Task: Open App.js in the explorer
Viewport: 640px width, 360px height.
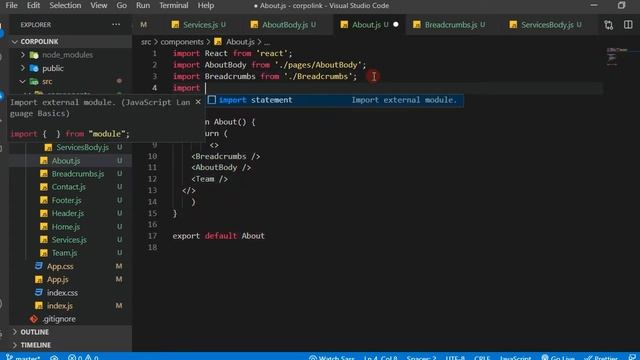Action: 57,280
